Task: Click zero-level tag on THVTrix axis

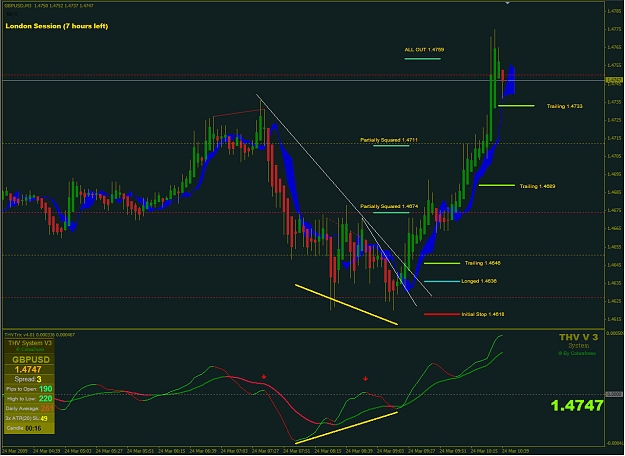Action: click(614, 394)
